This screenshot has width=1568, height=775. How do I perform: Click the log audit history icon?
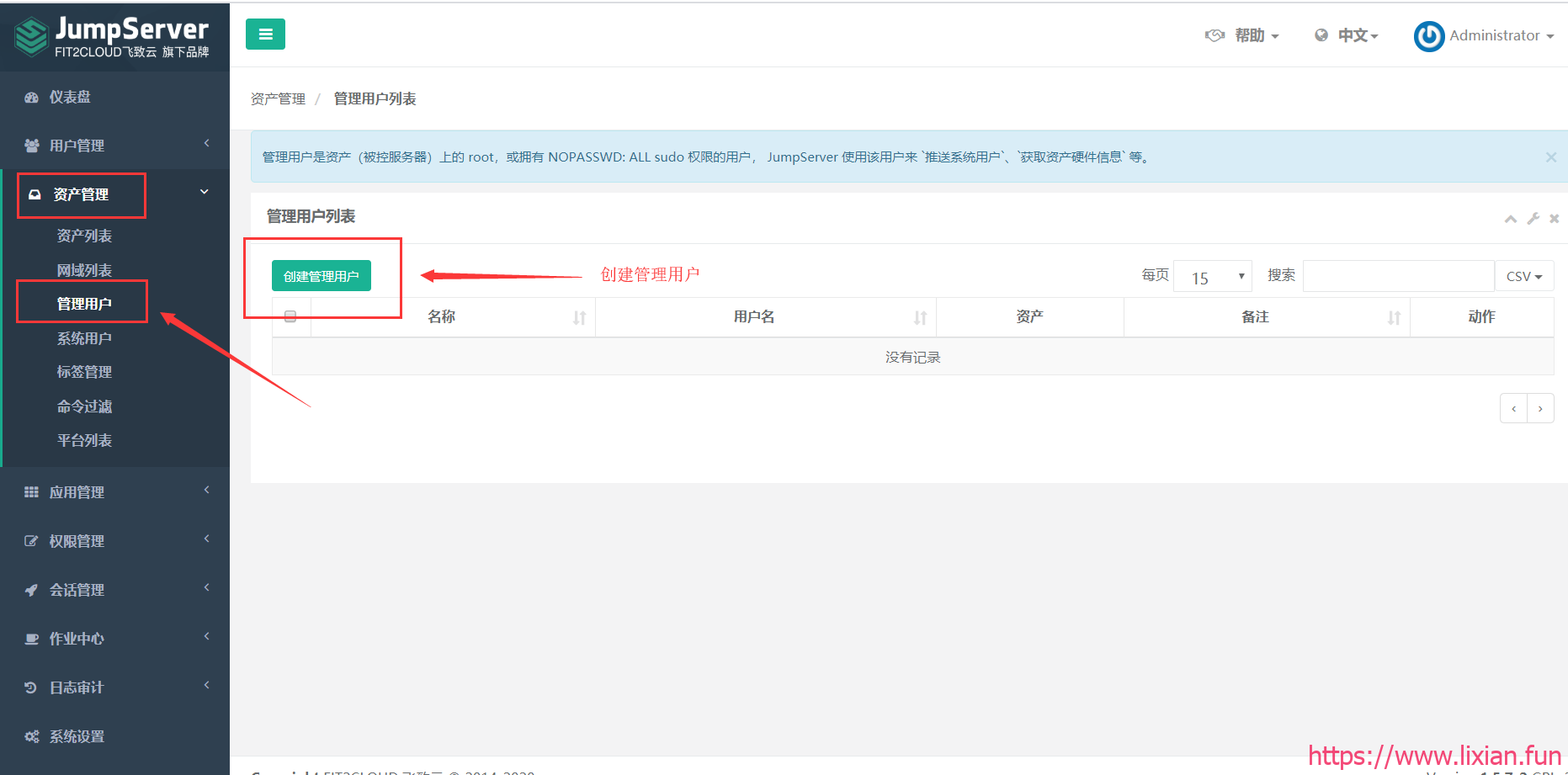click(31, 687)
